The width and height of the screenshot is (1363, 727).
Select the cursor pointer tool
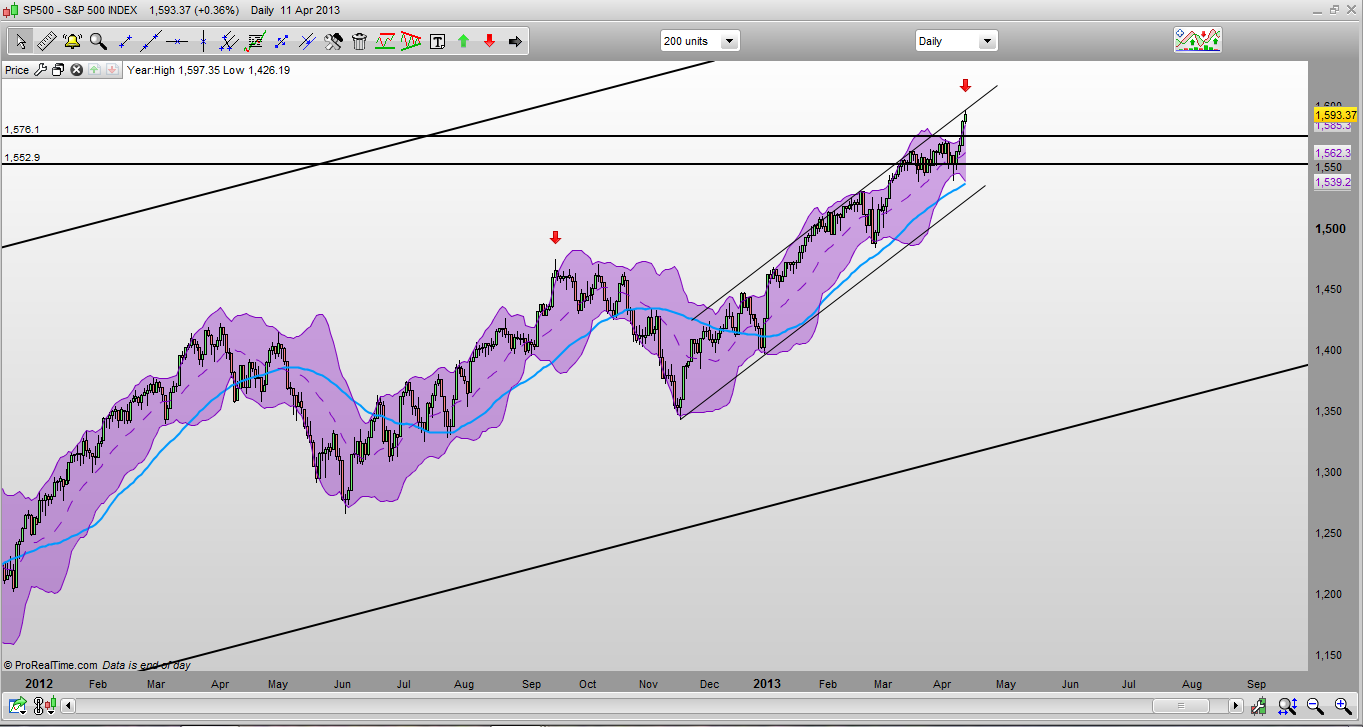pos(20,41)
